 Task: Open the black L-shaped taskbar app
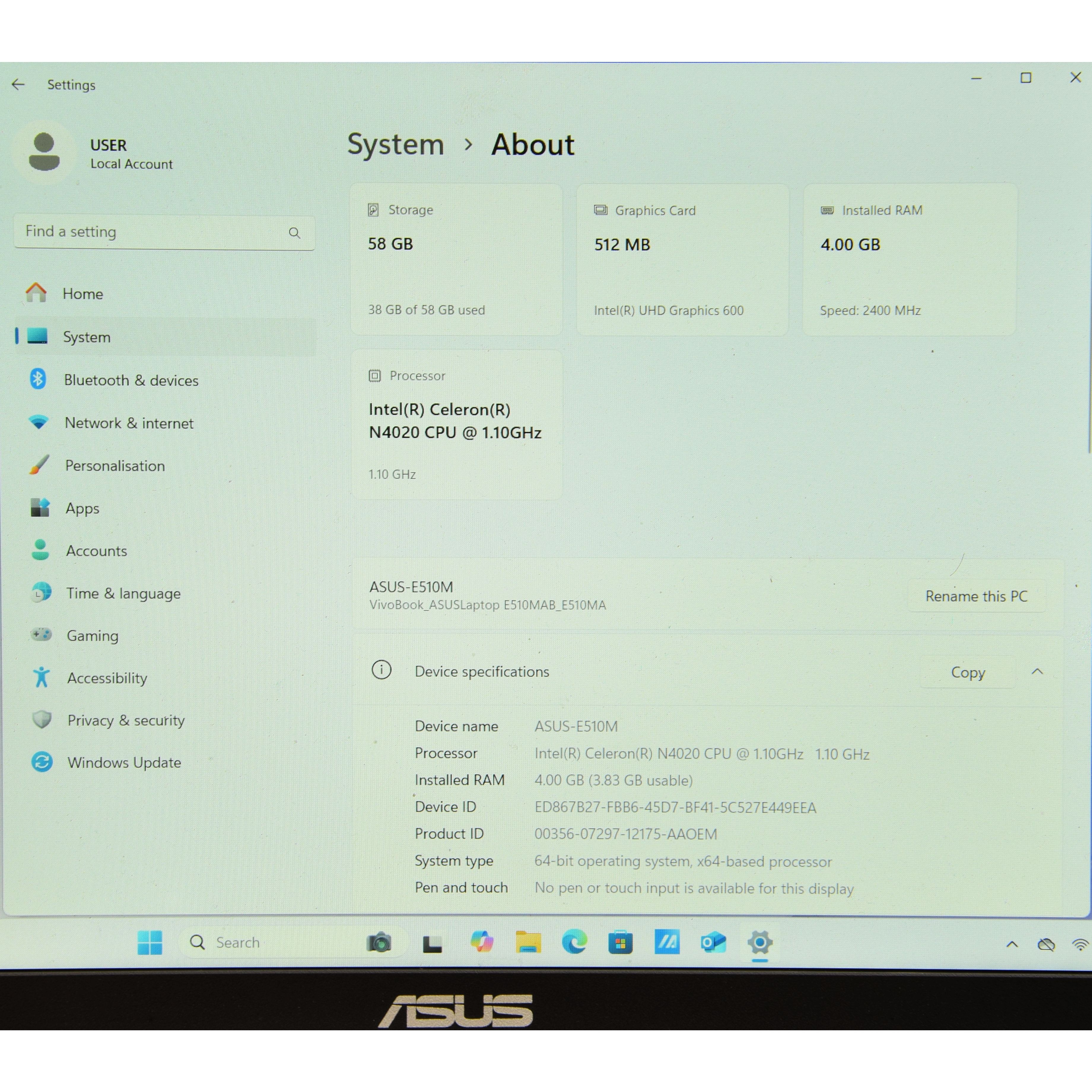433,943
